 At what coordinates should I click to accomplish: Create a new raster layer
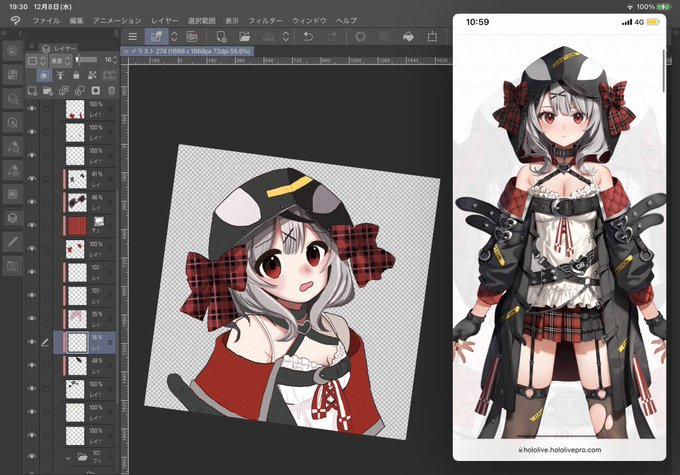[32, 91]
